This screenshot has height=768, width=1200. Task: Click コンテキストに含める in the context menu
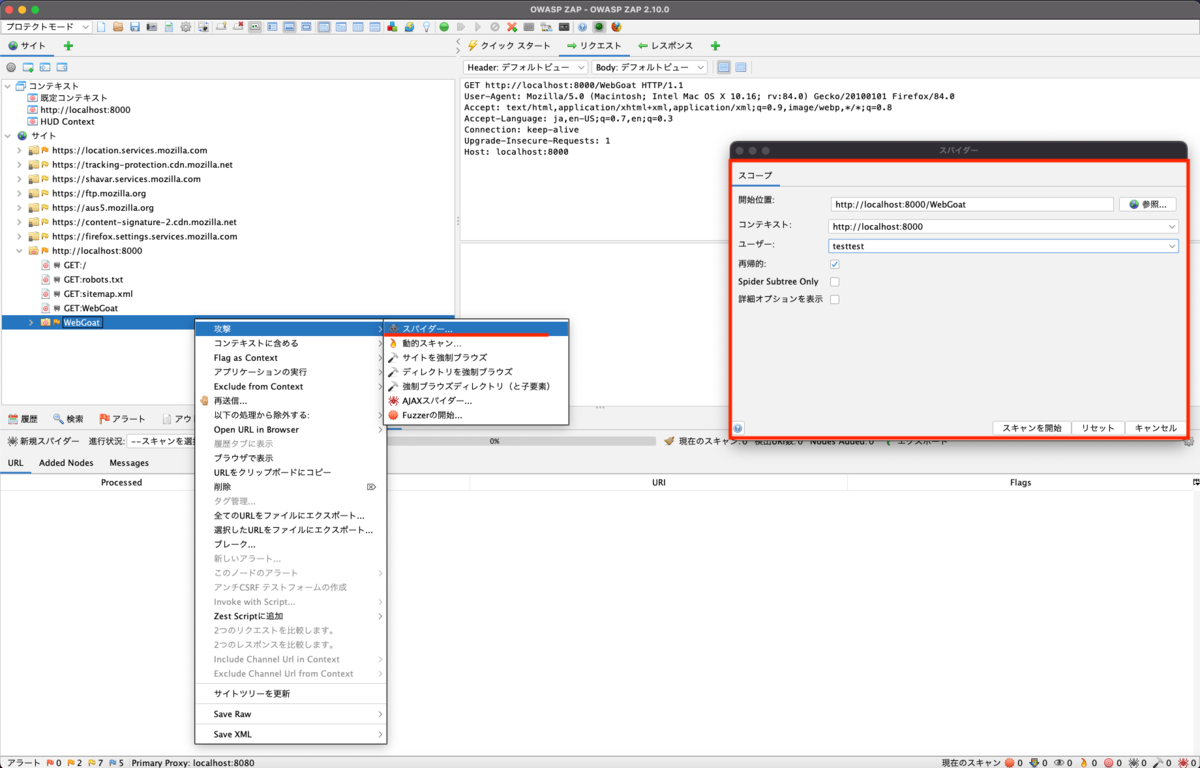[x=290, y=343]
